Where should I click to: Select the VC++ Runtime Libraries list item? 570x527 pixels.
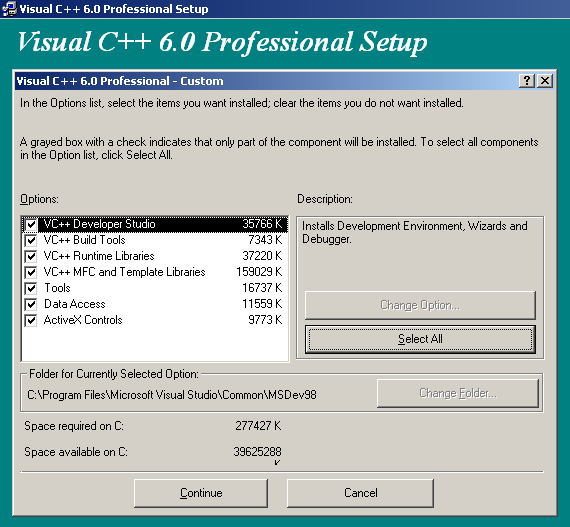pos(155,256)
